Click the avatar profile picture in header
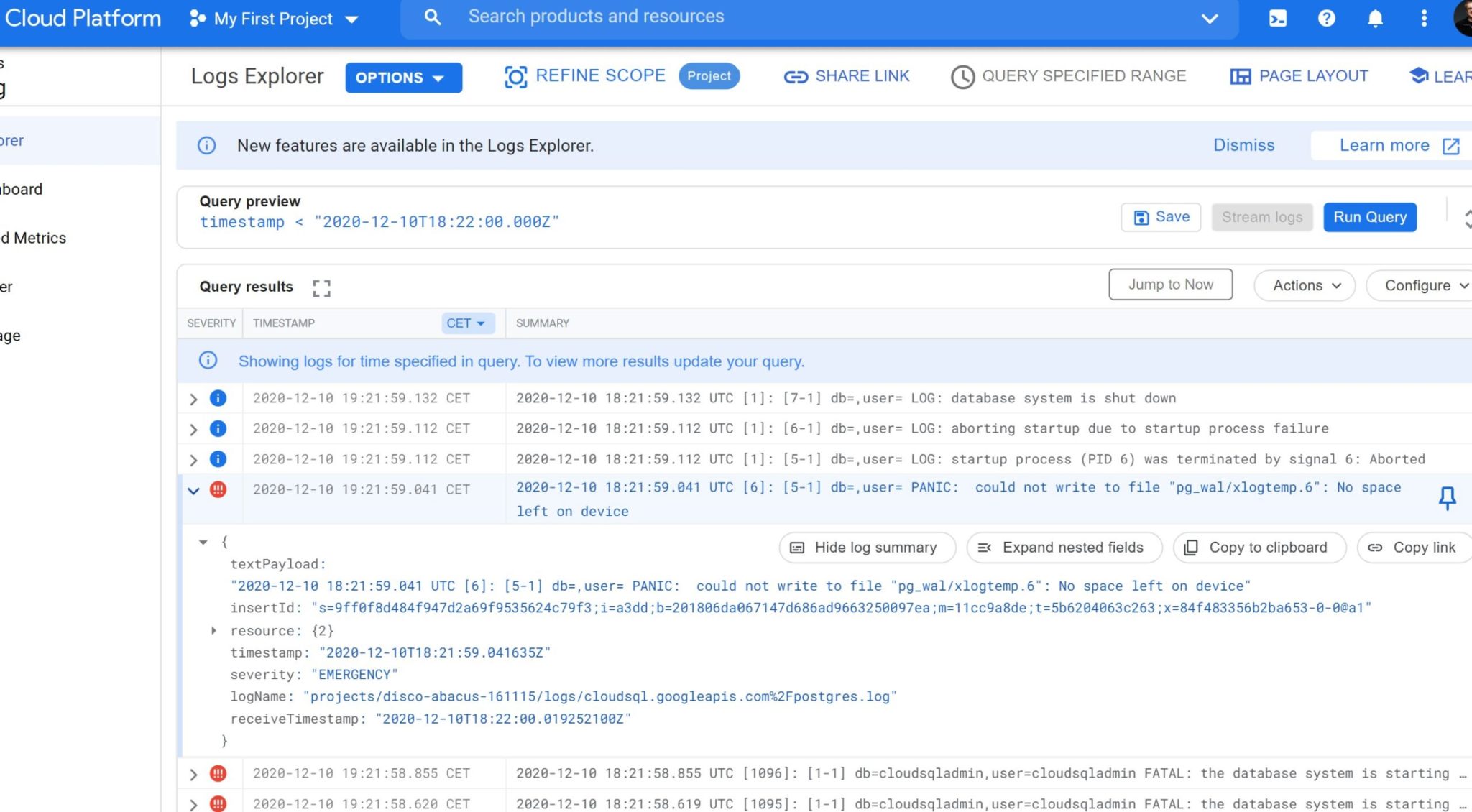Screen dimensions: 1472x812 tap(1463, 18)
